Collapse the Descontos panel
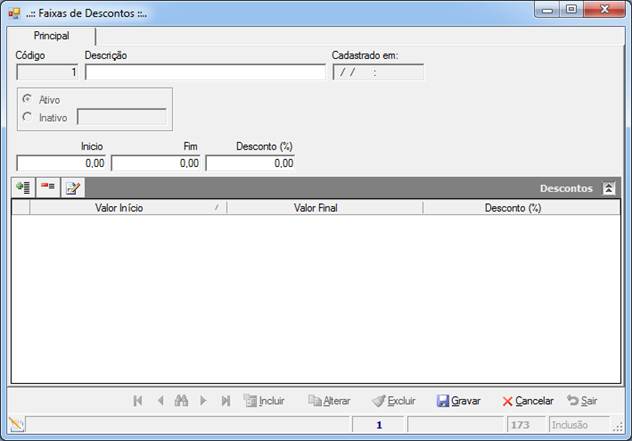 coord(609,188)
